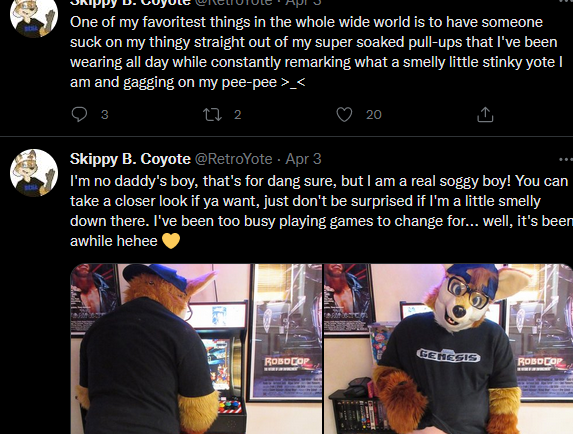Viewport: 573px width, 434px height.
Task: Click the retweet arrows icon
Action: (x=212, y=114)
